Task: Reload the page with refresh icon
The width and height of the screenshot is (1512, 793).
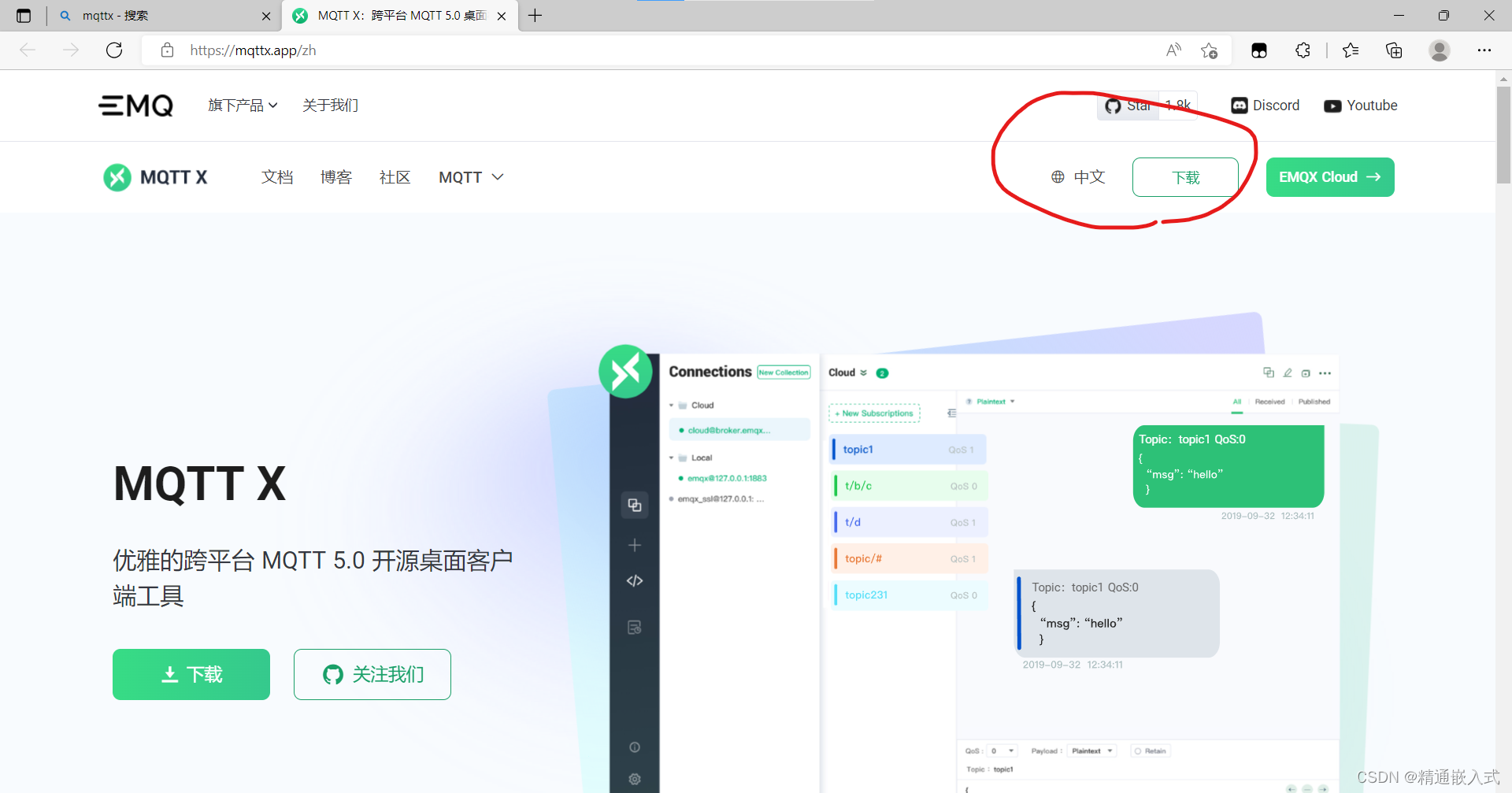Action: click(x=114, y=50)
